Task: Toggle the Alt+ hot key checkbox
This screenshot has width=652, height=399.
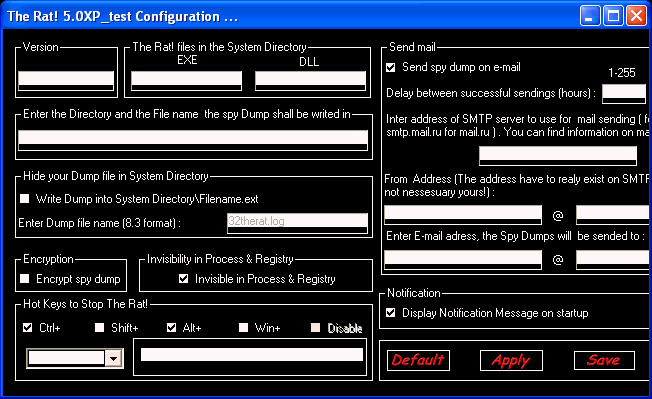Action: pyautogui.click(x=171, y=328)
